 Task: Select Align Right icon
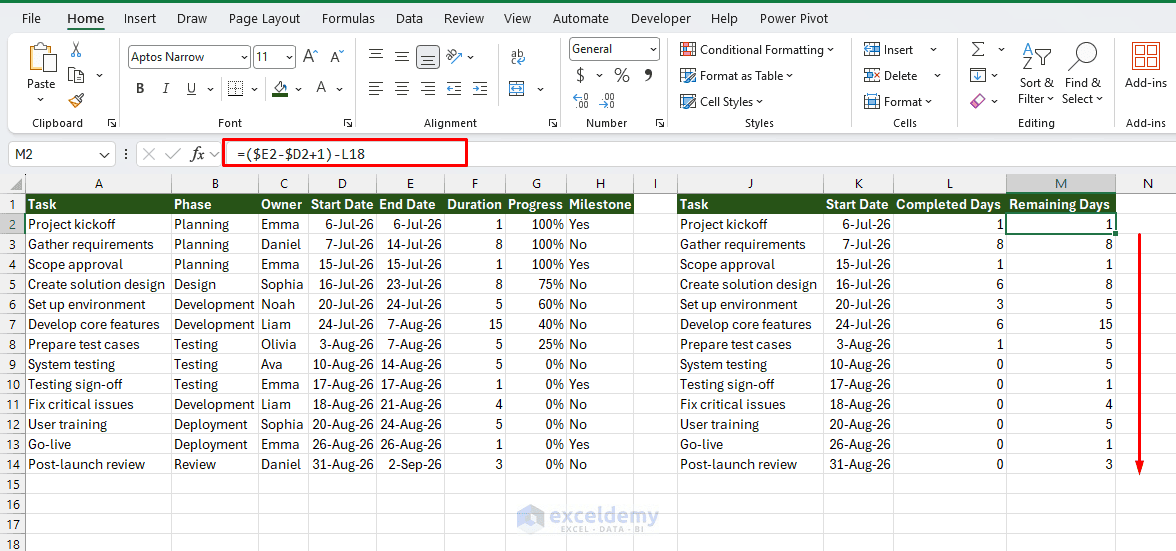click(428, 89)
